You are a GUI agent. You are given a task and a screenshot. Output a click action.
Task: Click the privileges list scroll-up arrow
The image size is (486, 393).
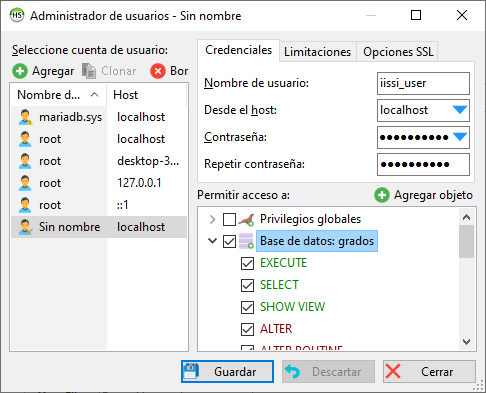click(467, 217)
